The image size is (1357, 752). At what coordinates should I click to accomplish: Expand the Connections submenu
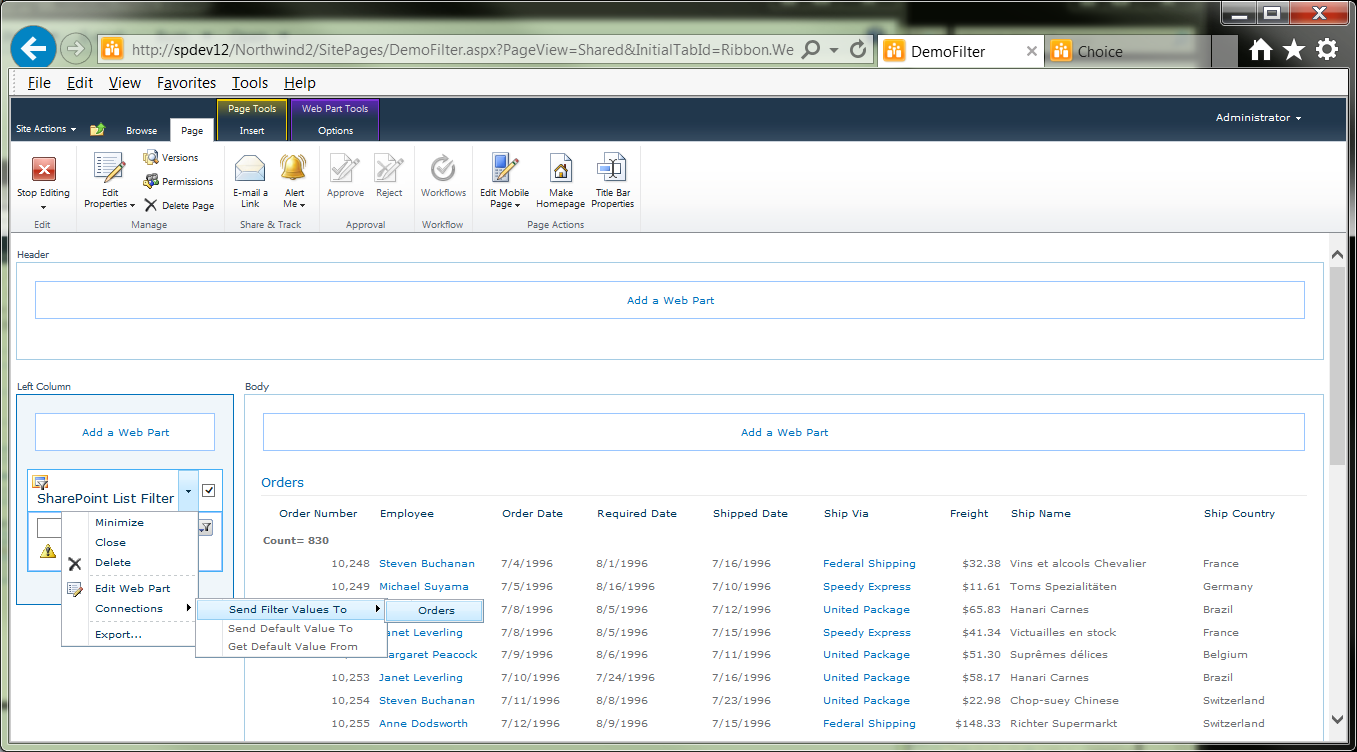coord(130,608)
